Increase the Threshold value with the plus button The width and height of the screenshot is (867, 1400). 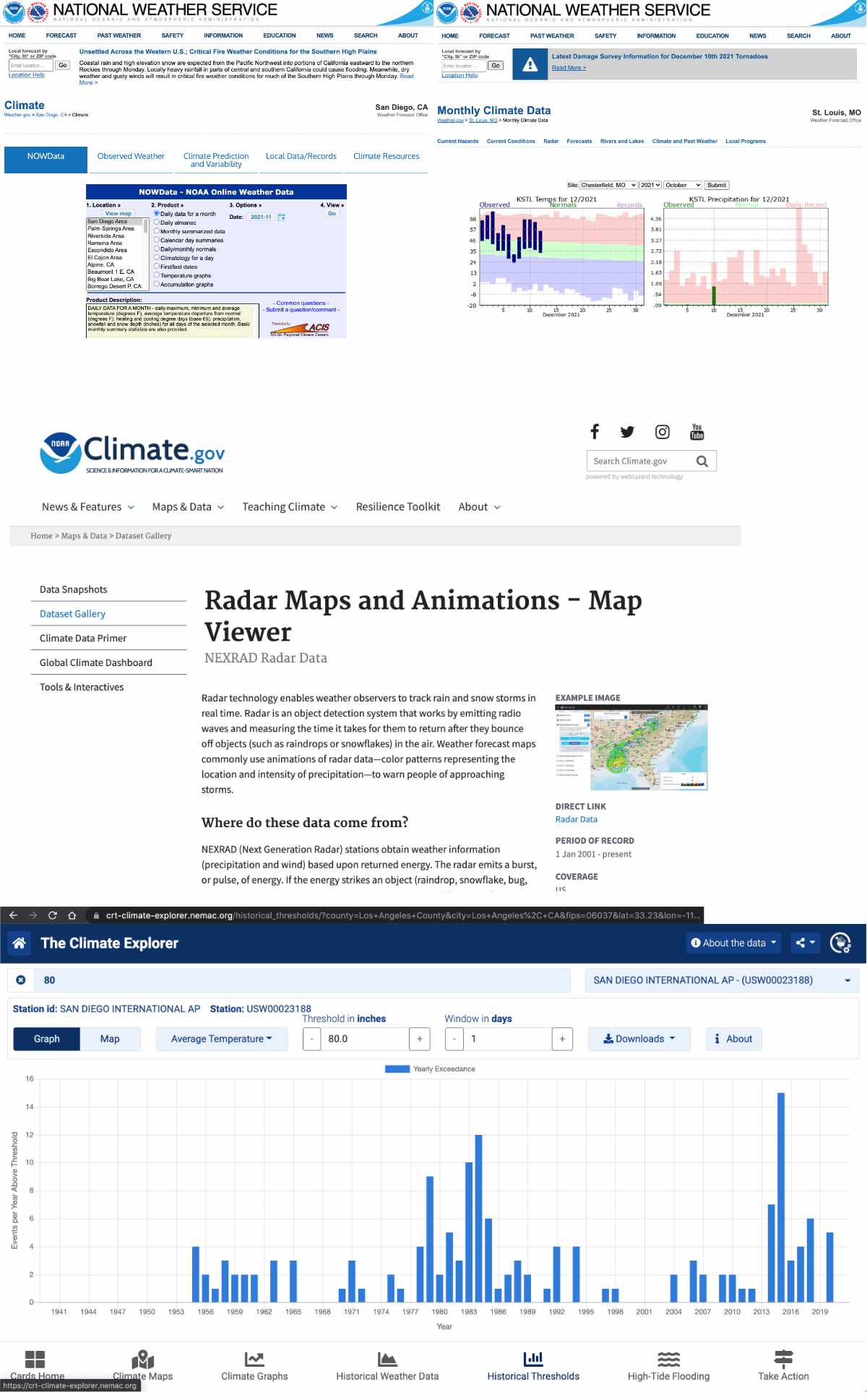[419, 1039]
